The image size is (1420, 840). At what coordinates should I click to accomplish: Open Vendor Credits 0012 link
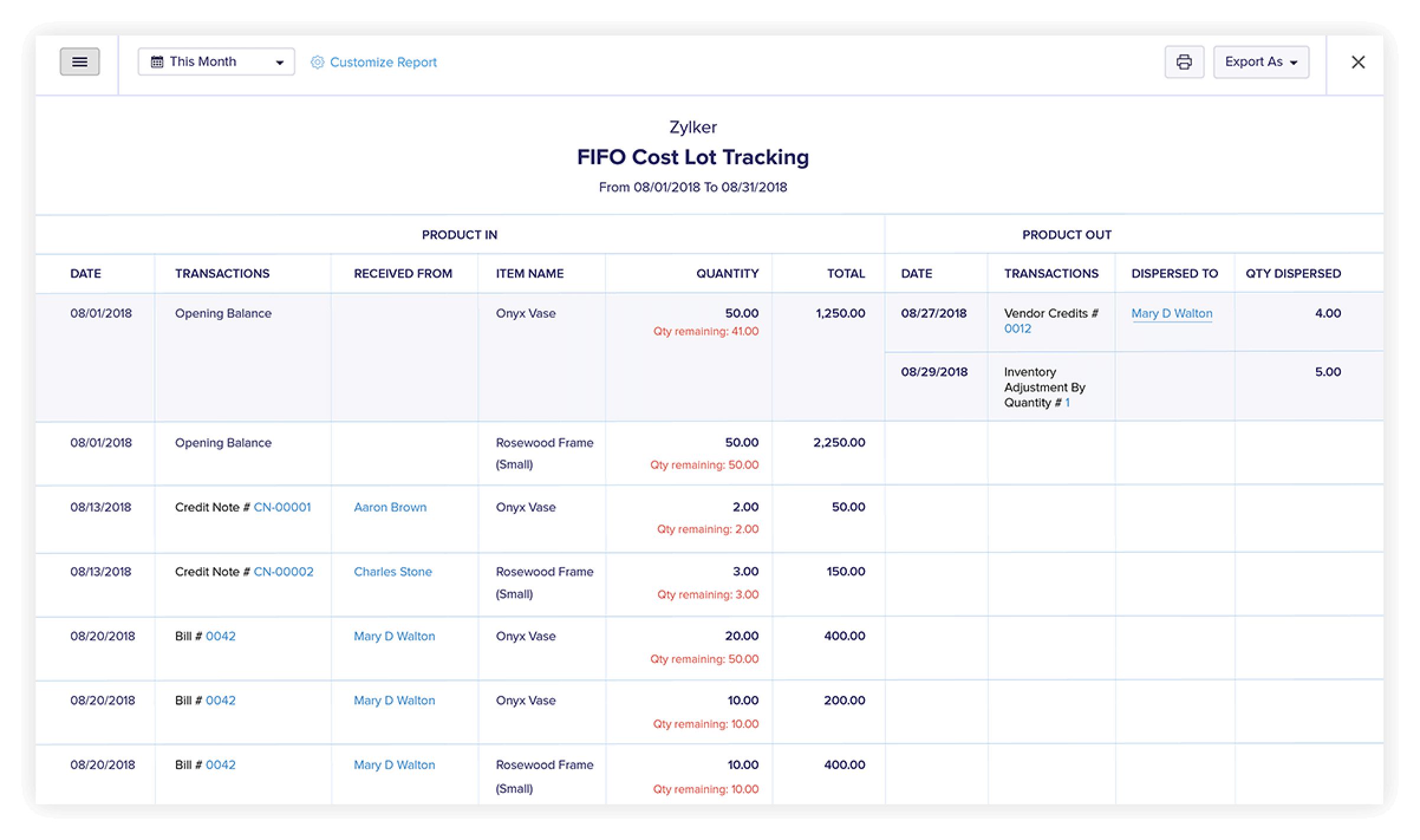pyautogui.click(x=1017, y=328)
